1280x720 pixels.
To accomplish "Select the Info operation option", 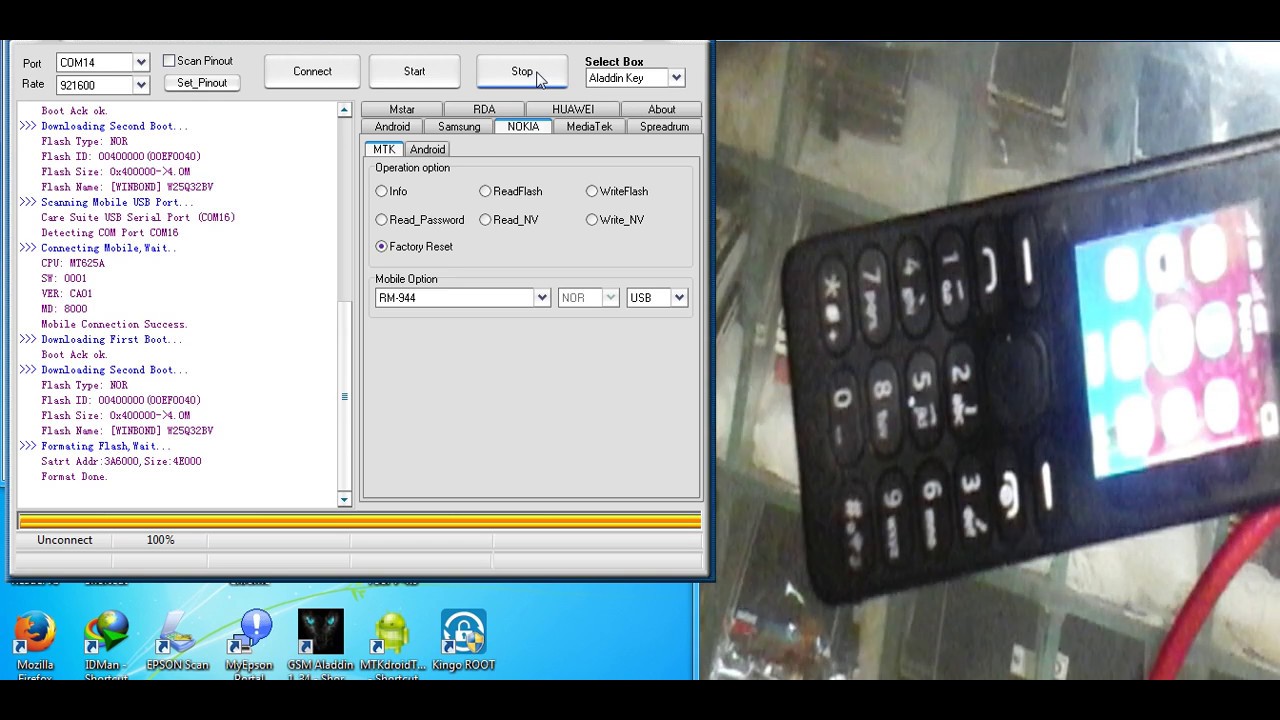I will click(381, 191).
